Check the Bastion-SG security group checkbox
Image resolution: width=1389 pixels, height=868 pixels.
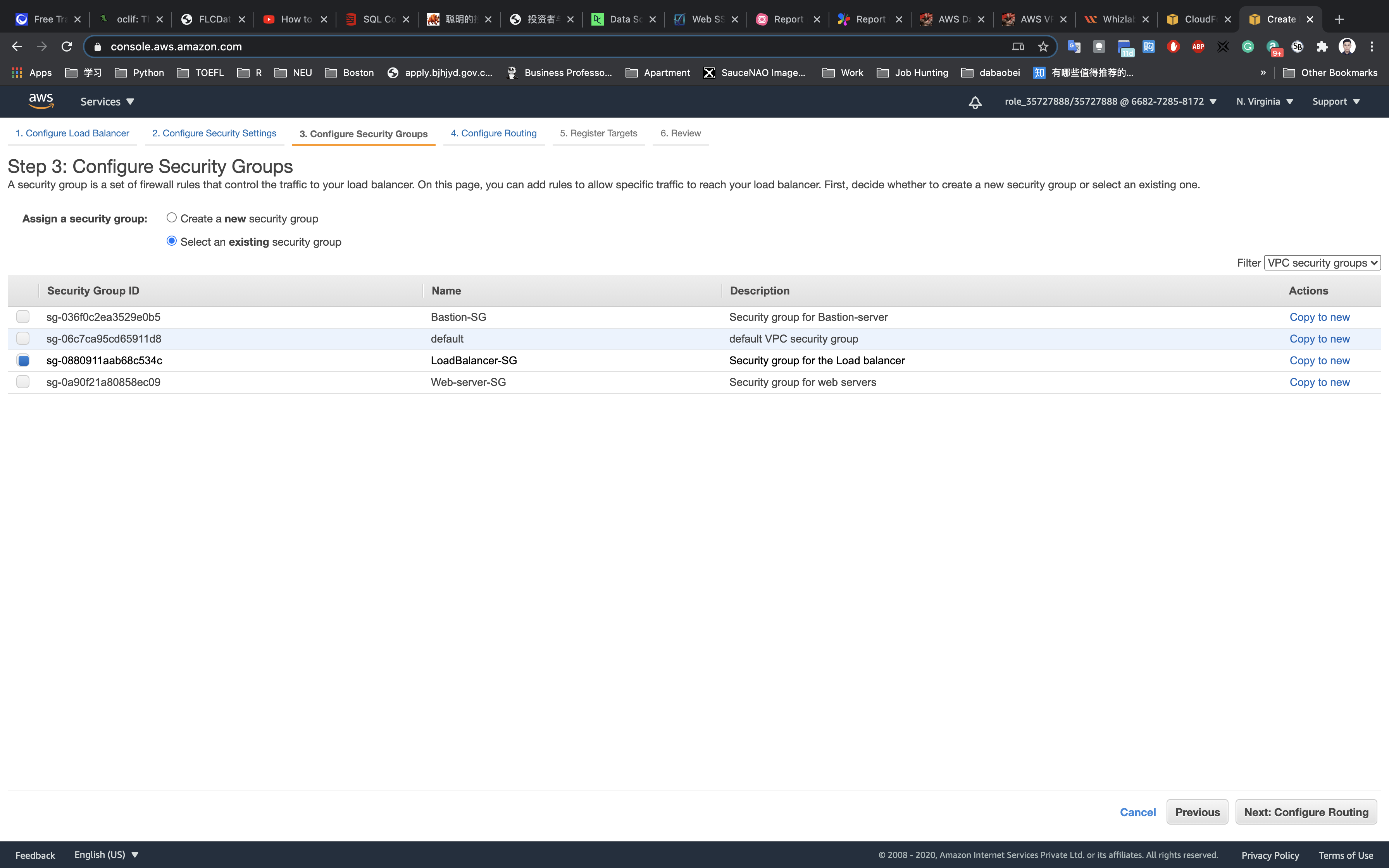coord(23,317)
